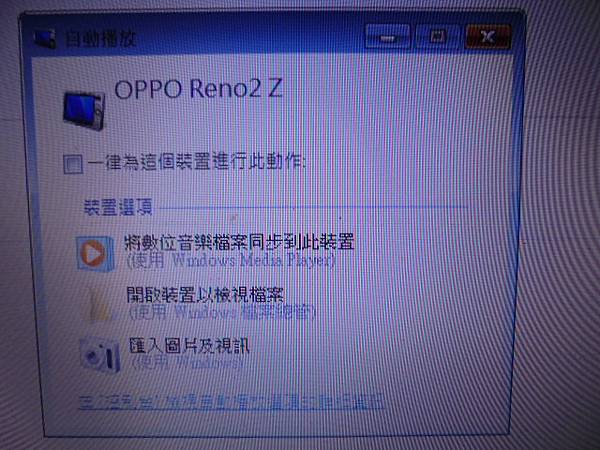Click the OPPO Reno2 Z device icon
Image resolution: width=600 pixels, height=450 pixels.
coord(84,111)
